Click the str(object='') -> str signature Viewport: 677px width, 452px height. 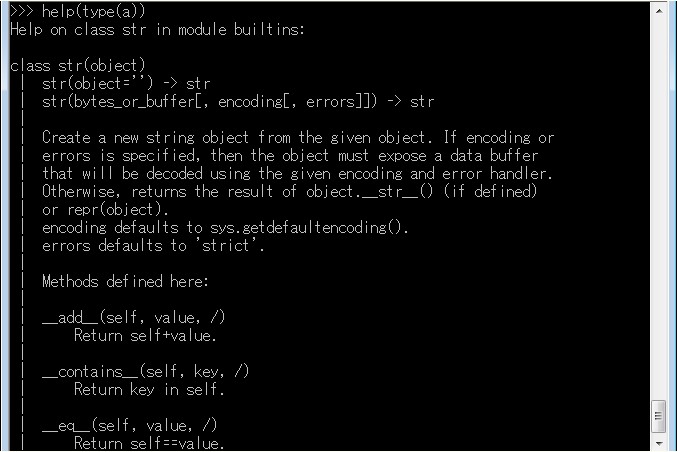point(126,83)
